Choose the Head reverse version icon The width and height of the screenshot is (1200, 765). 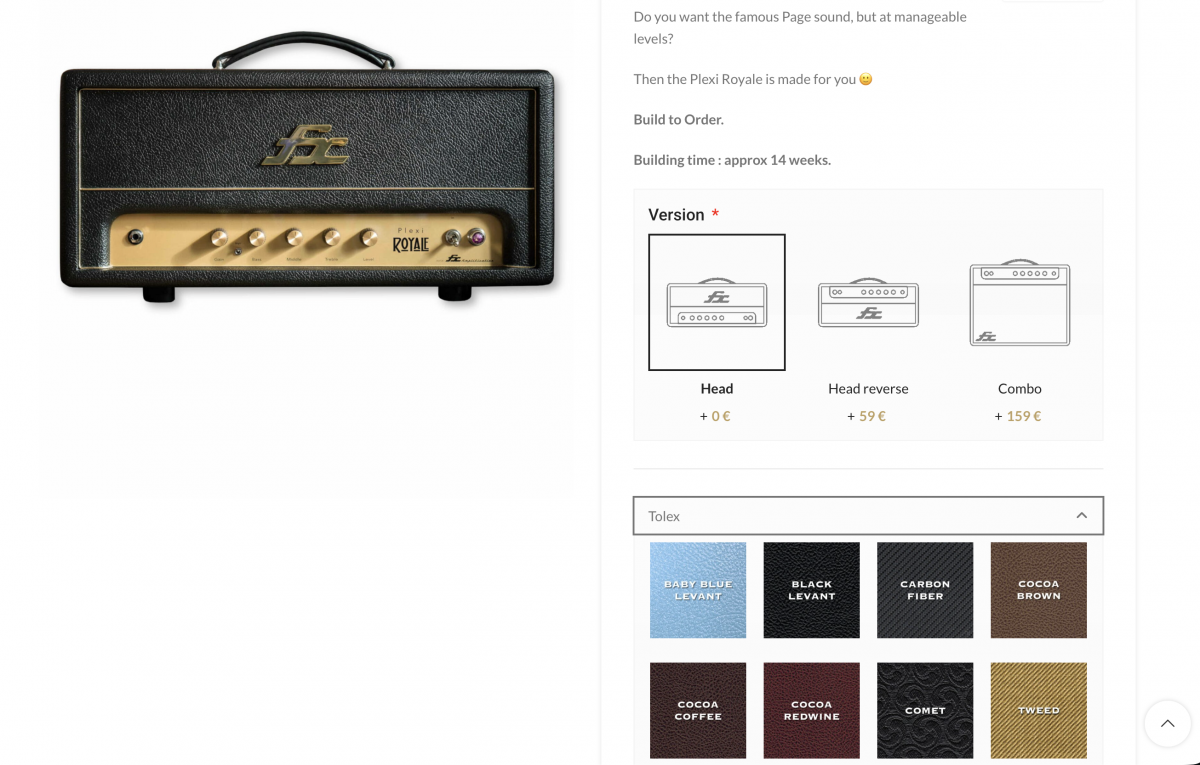point(868,302)
